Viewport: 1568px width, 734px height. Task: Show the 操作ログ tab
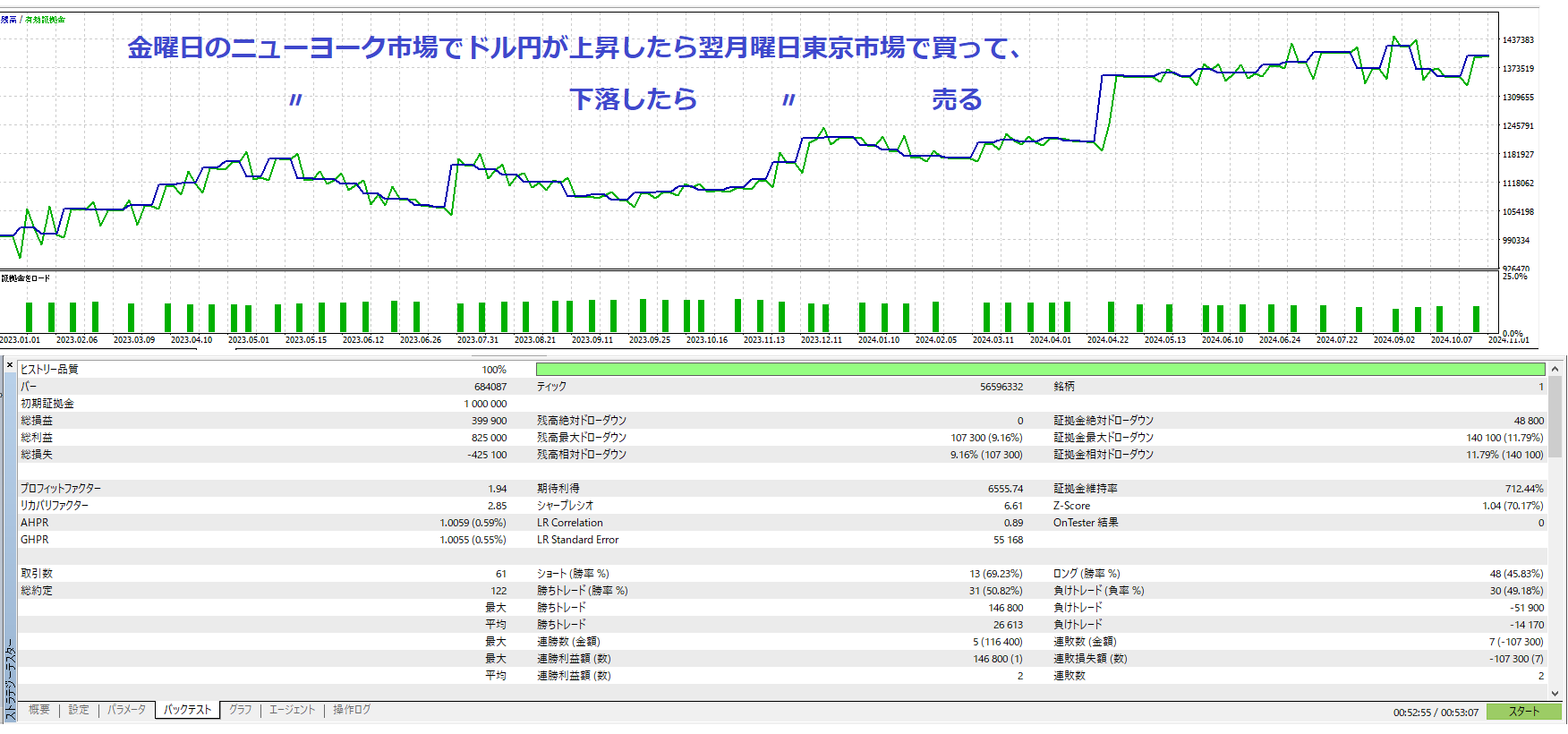click(x=352, y=710)
